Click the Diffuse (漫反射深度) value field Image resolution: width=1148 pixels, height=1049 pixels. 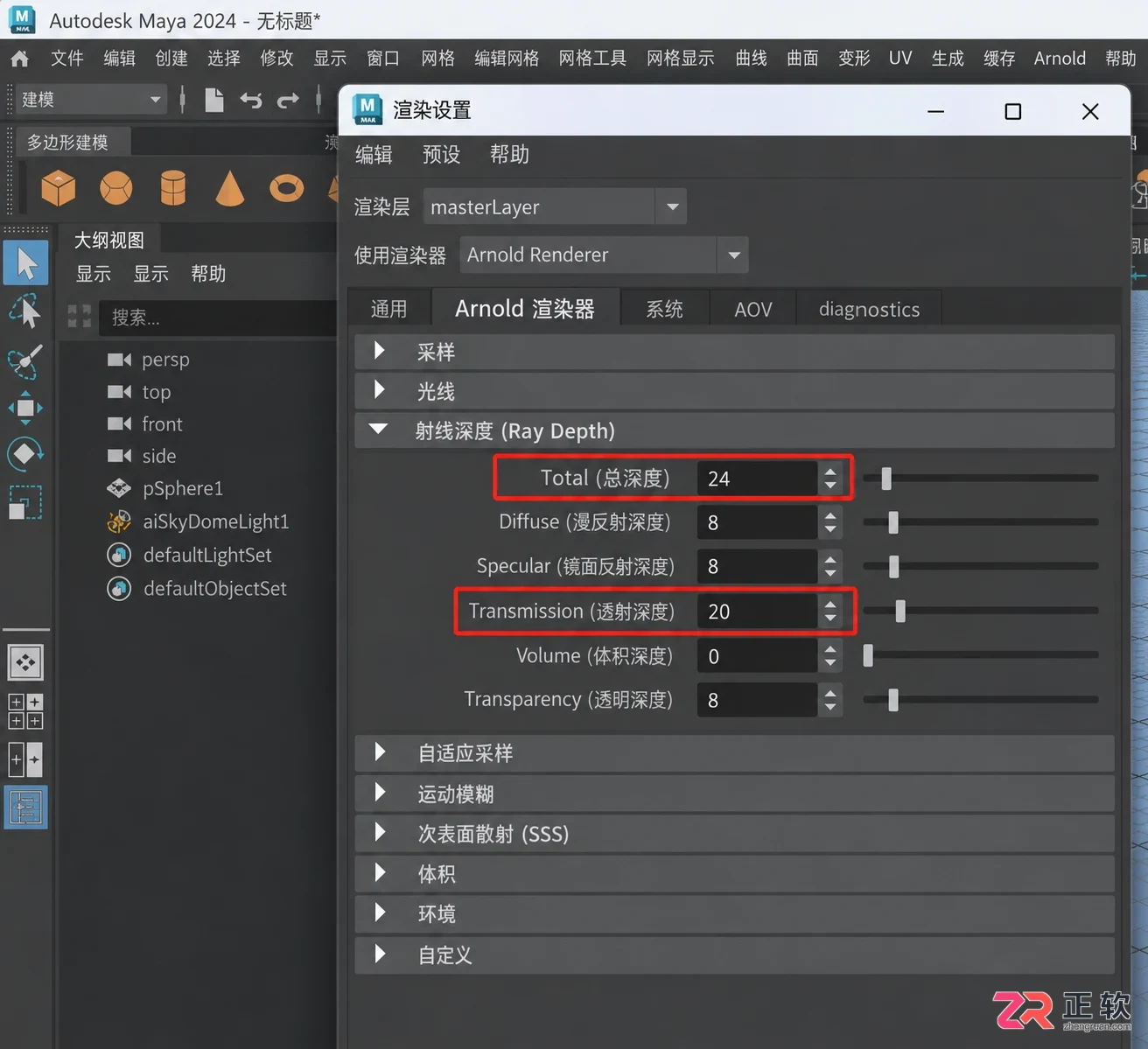757,522
